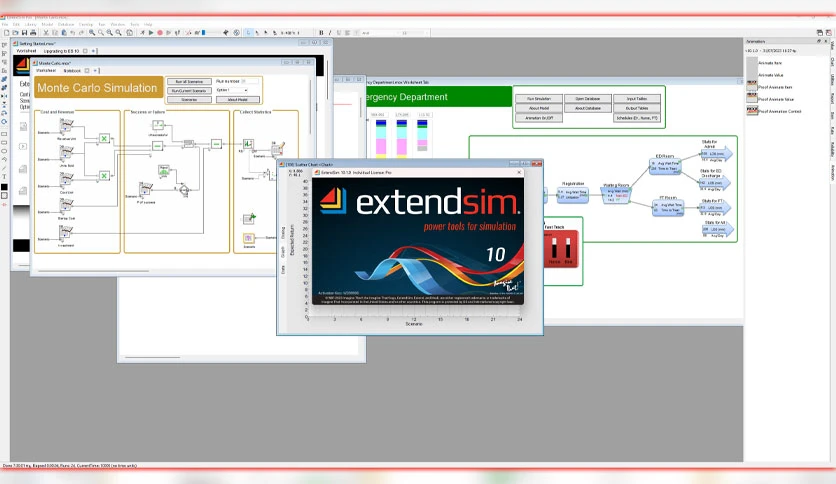Viewport: 836px width, 484px height.
Task: Open the Database menu
Action: click(66, 25)
